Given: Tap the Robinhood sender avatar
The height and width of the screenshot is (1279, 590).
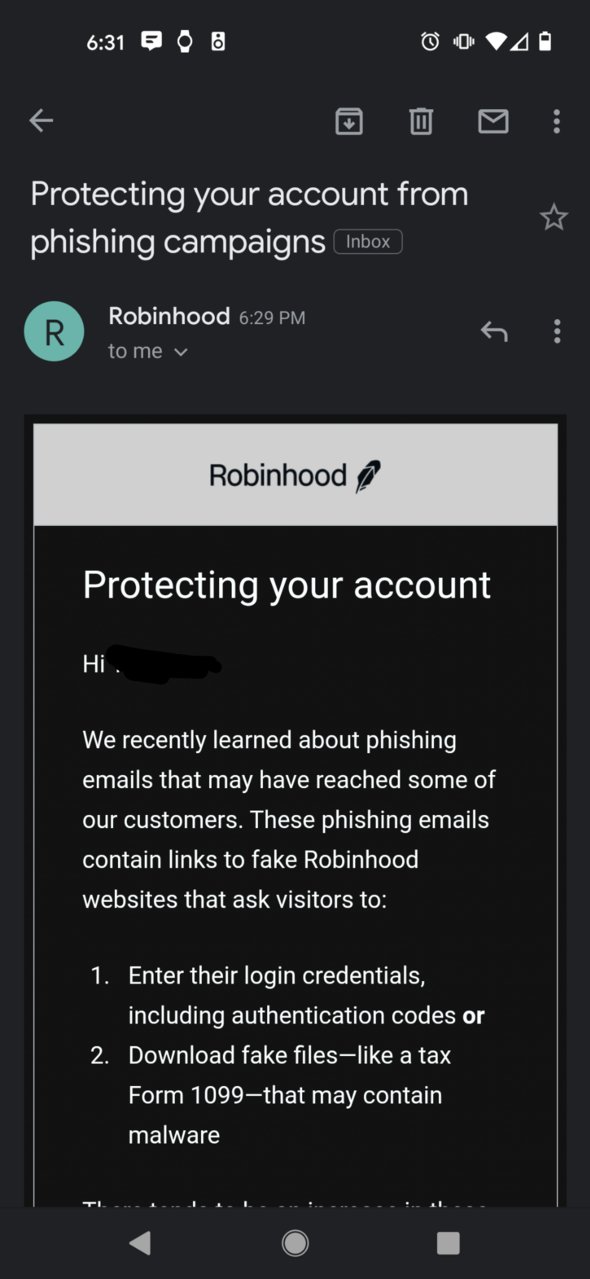Looking at the screenshot, I should coord(54,331).
